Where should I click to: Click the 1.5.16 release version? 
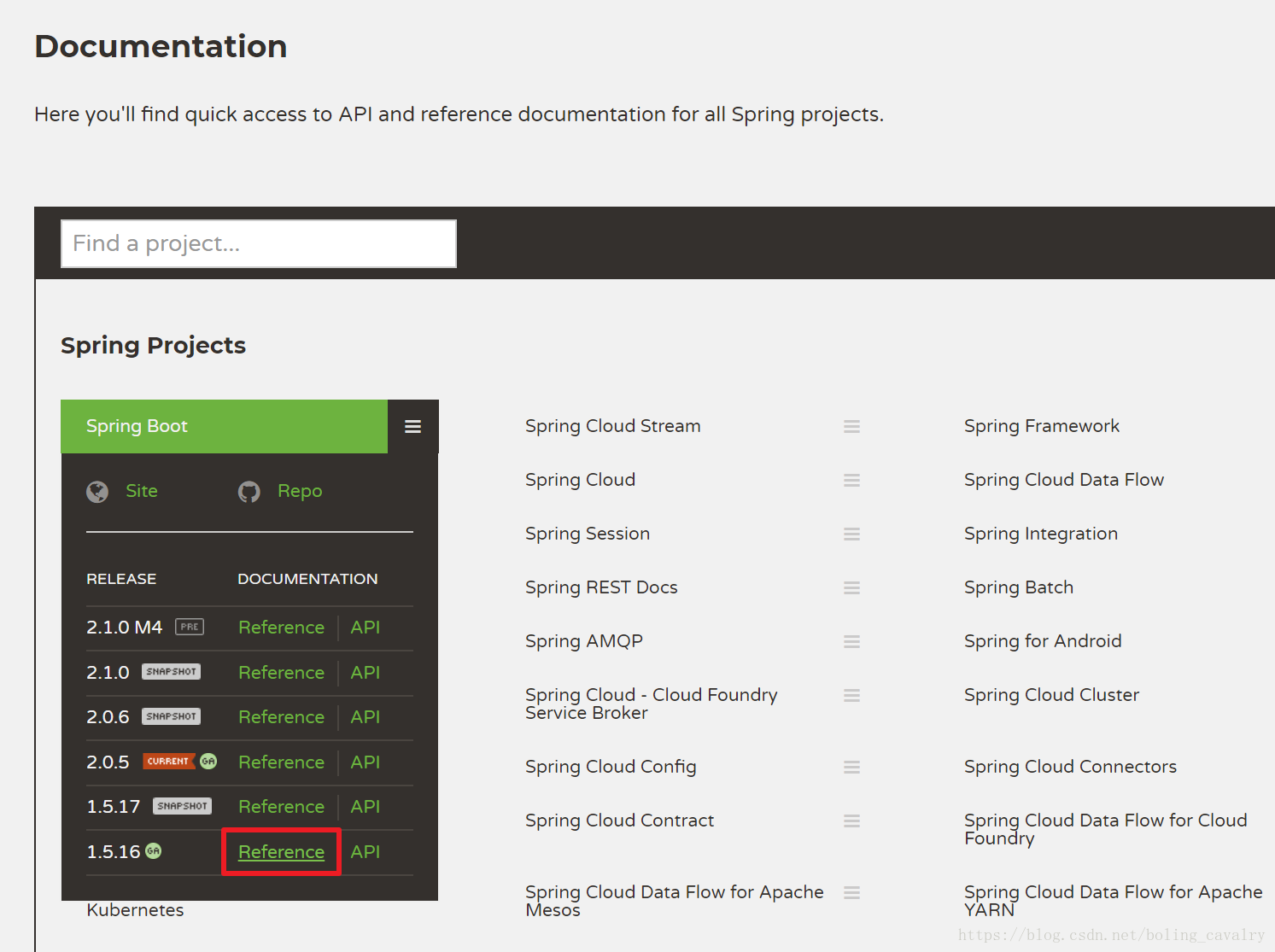pyautogui.click(x=114, y=852)
